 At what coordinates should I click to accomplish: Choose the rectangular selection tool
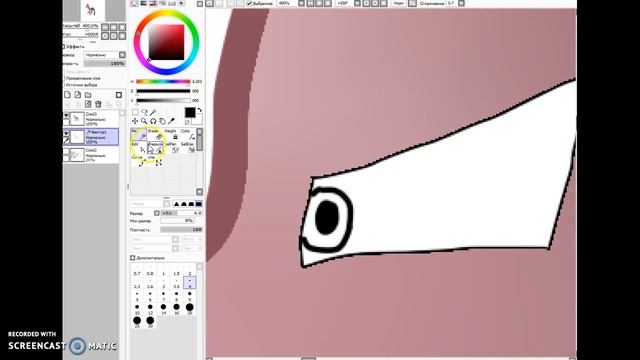point(135,112)
